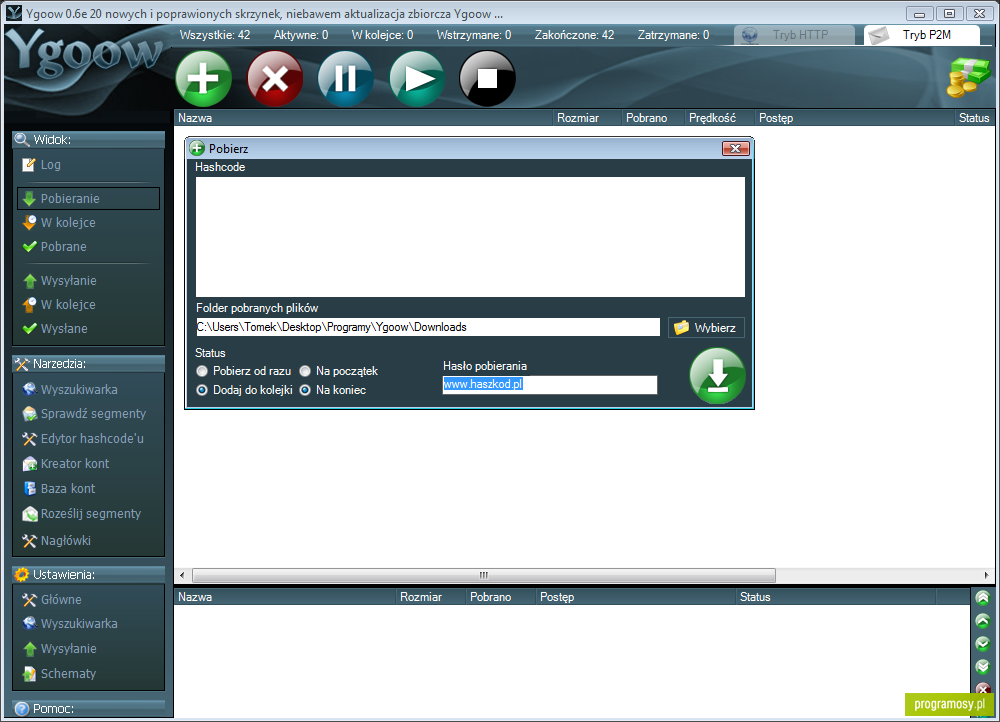Click the Wybierz folder button

click(x=706, y=328)
